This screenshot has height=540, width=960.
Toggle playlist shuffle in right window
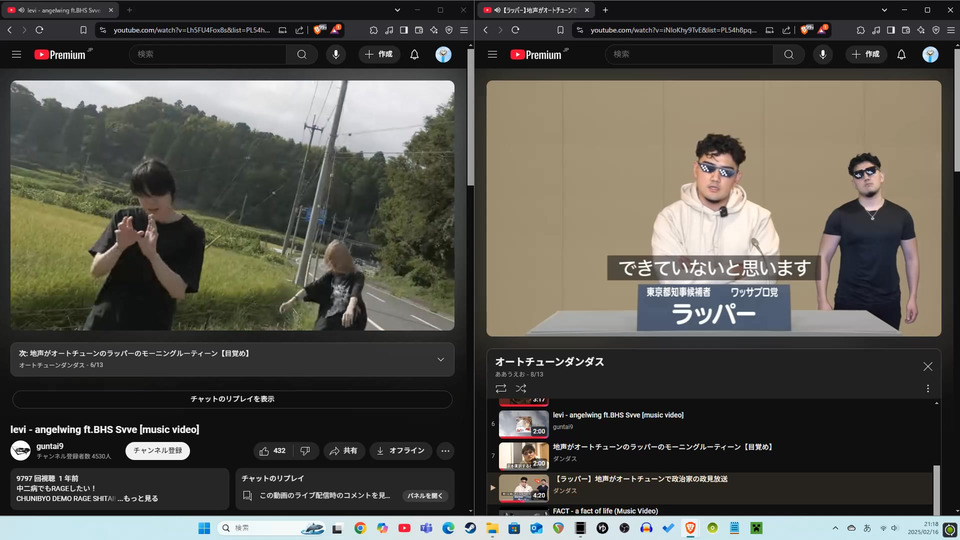[x=521, y=388]
